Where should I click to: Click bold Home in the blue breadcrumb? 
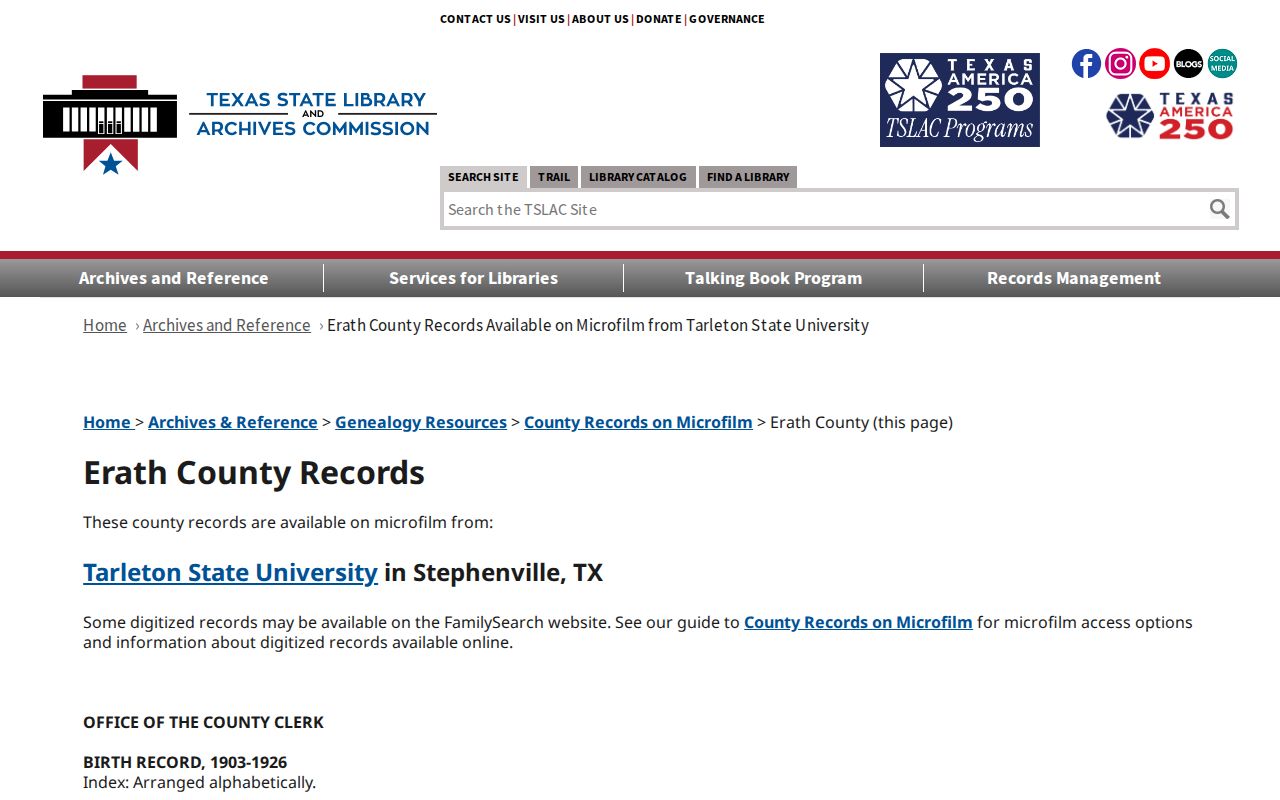point(107,422)
